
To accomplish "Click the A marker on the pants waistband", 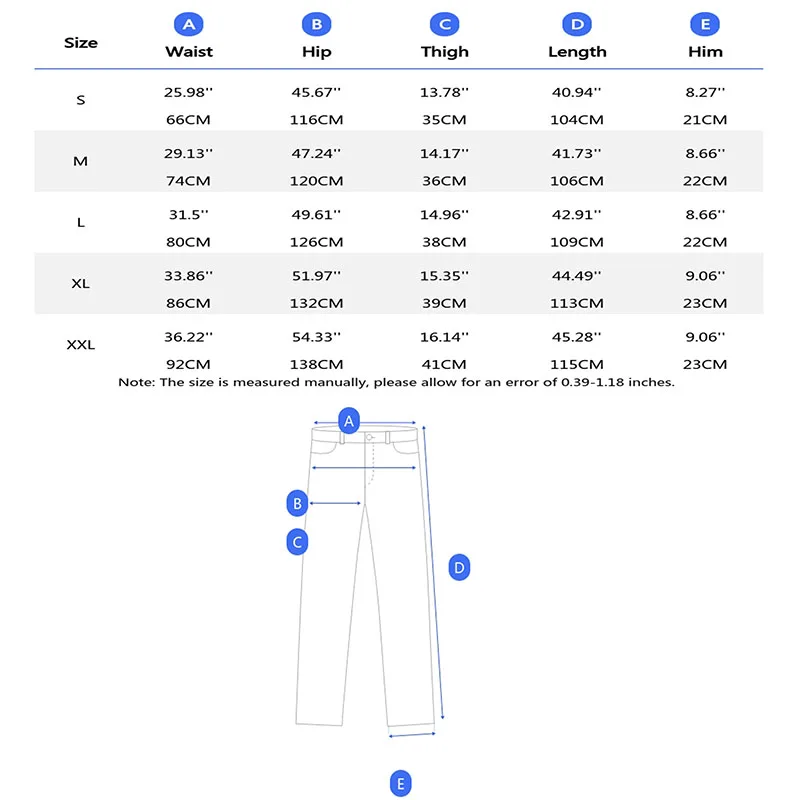I will tap(349, 421).
